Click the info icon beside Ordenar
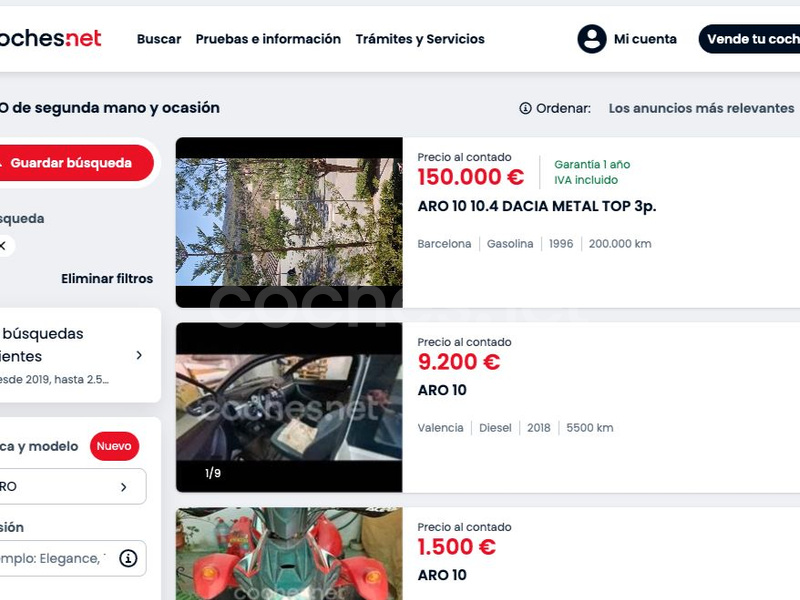The width and height of the screenshot is (800, 600). pos(525,108)
